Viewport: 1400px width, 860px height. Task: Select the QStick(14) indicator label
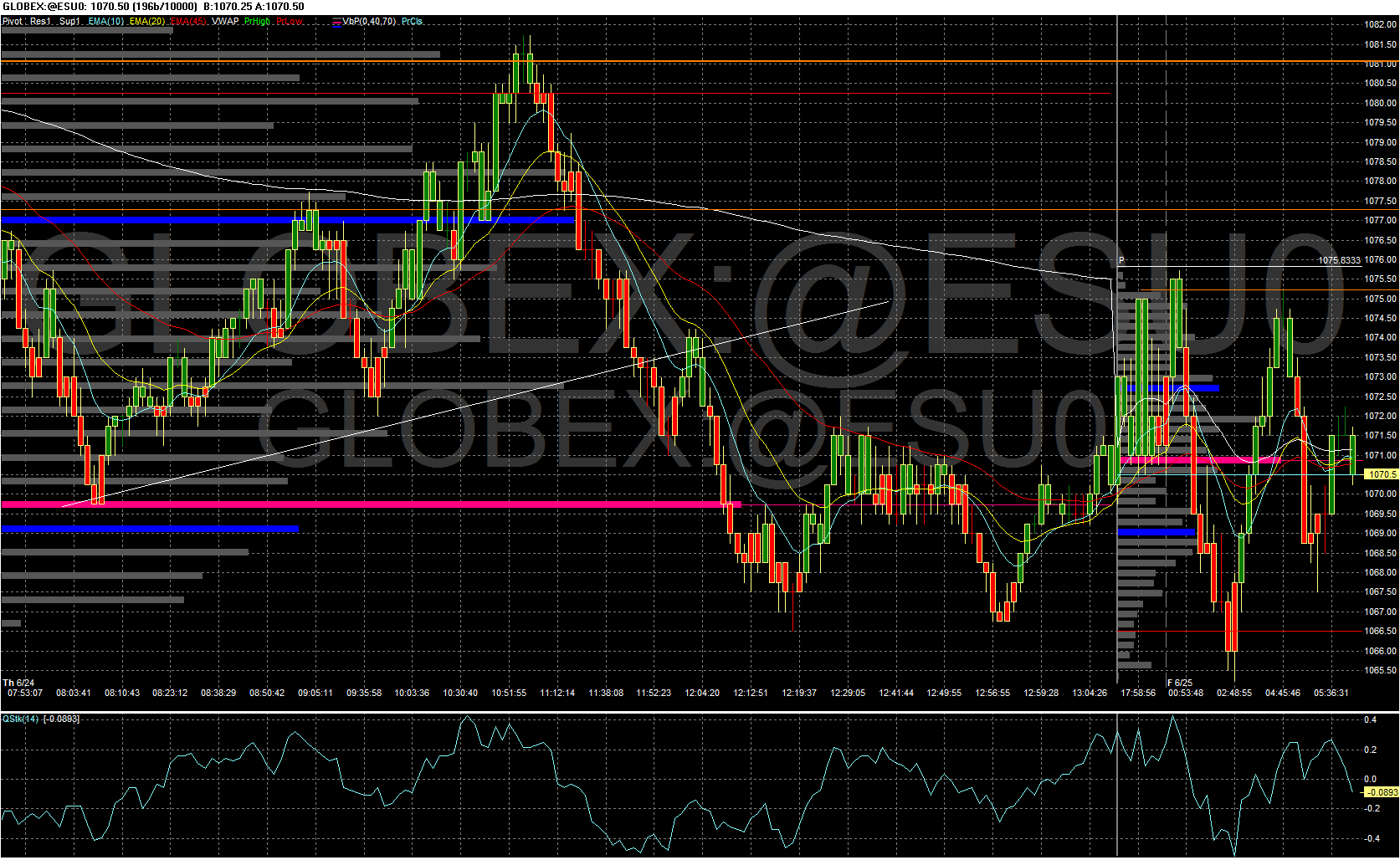coord(20,719)
